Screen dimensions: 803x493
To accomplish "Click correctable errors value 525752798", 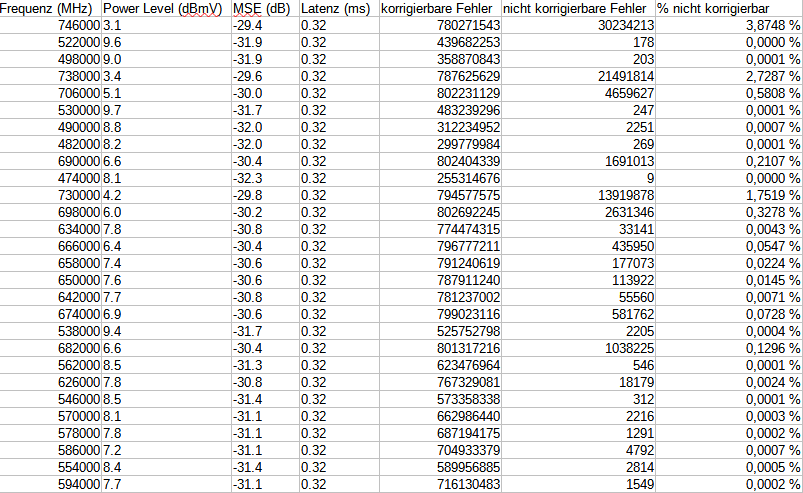I will click(440, 331).
